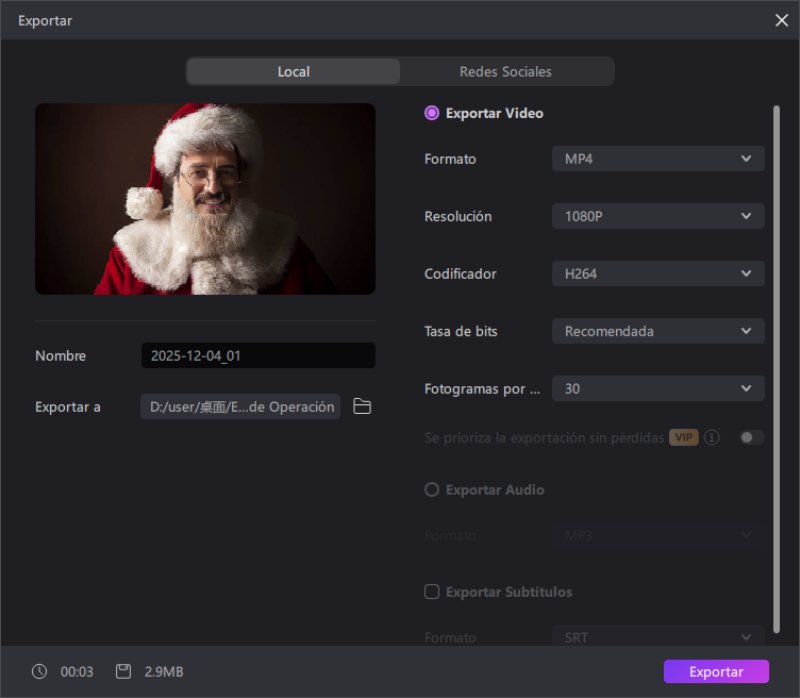The height and width of the screenshot is (698, 800).
Task: Switch to the Redes Sociales tab
Action: [x=505, y=71]
